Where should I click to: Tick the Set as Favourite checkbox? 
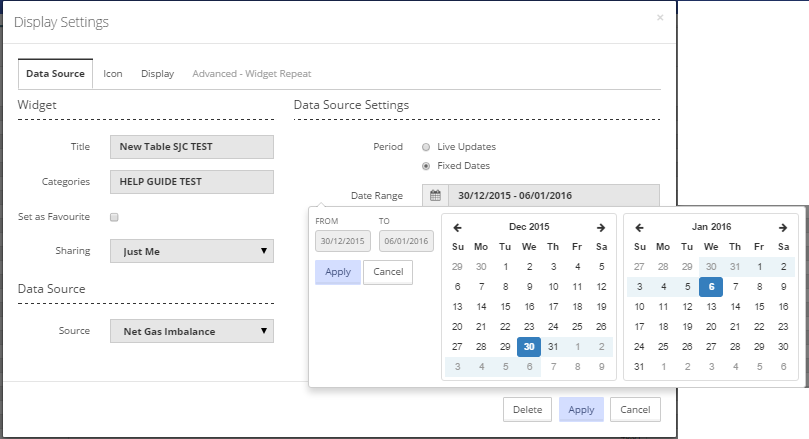coord(114,217)
